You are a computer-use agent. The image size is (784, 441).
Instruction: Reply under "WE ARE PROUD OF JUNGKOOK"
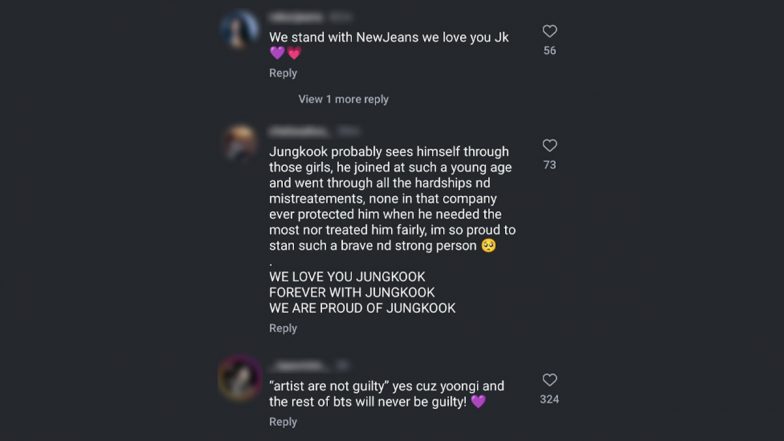point(283,328)
